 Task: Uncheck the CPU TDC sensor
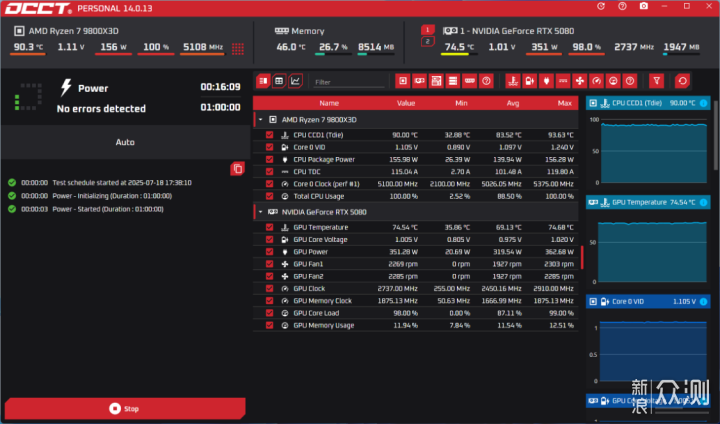pyautogui.click(x=270, y=172)
